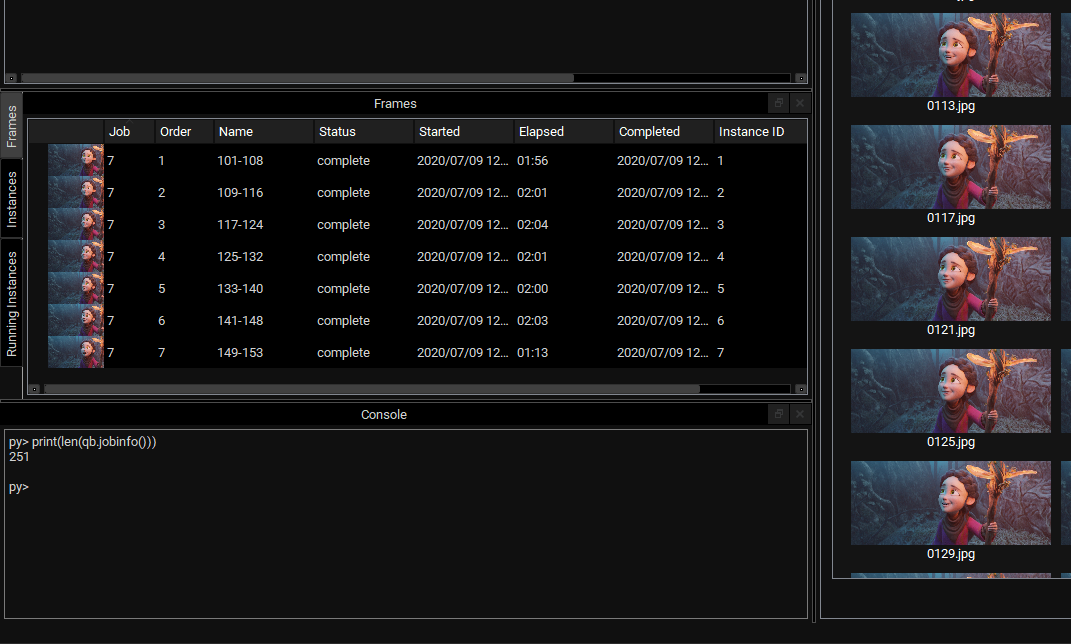Float the Frames panel with undock icon
The width and height of the screenshot is (1071, 644).
(x=779, y=103)
